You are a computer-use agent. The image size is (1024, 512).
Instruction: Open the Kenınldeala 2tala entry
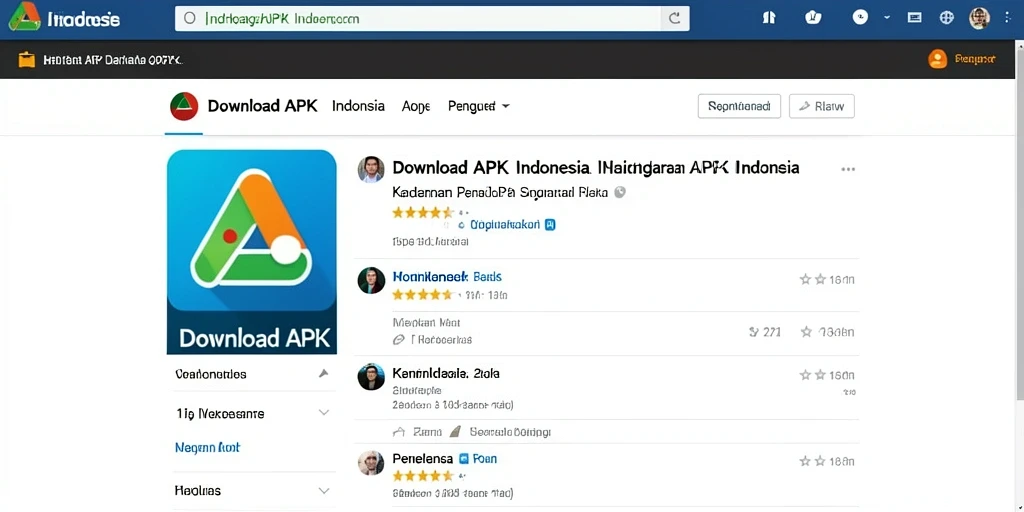pos(446,374)
